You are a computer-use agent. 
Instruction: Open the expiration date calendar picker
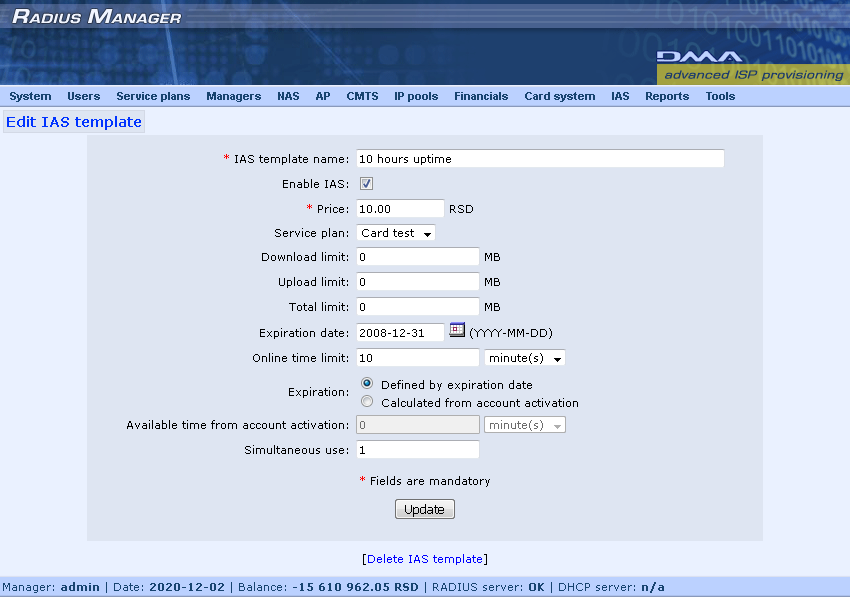(457, 330)
